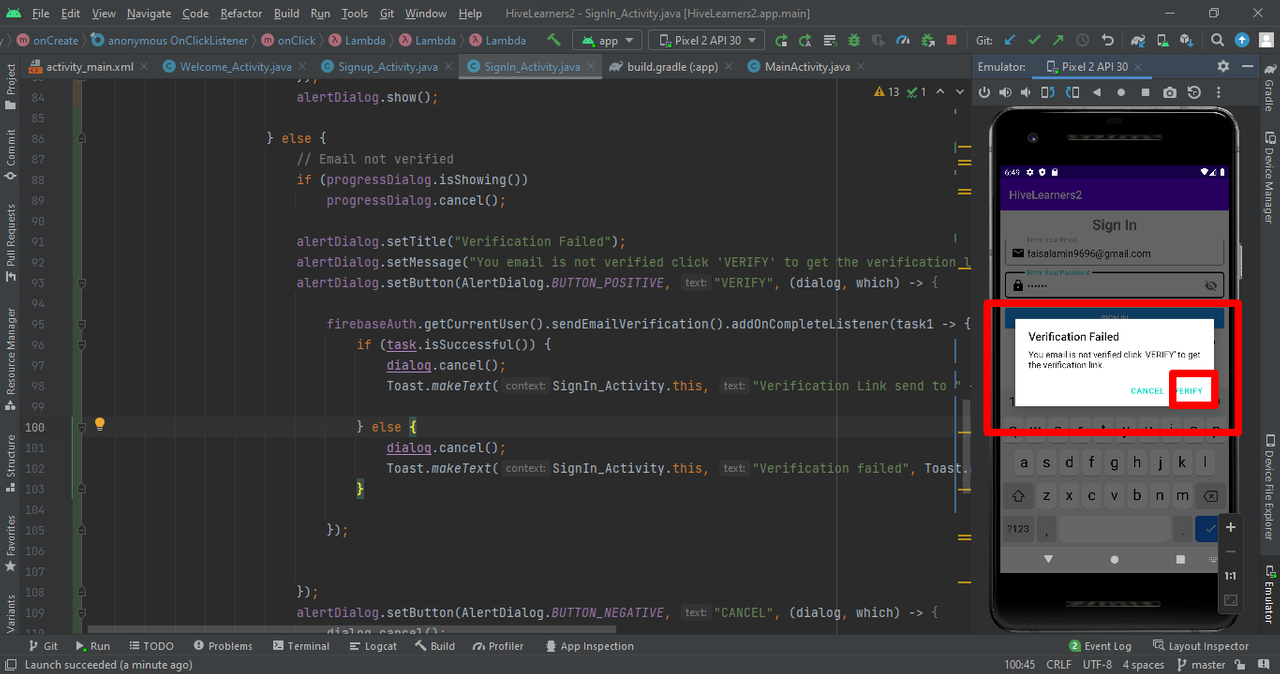Stop the running app with red square
This screenshot has height=674, width=1280.
[x=951, y=40]
